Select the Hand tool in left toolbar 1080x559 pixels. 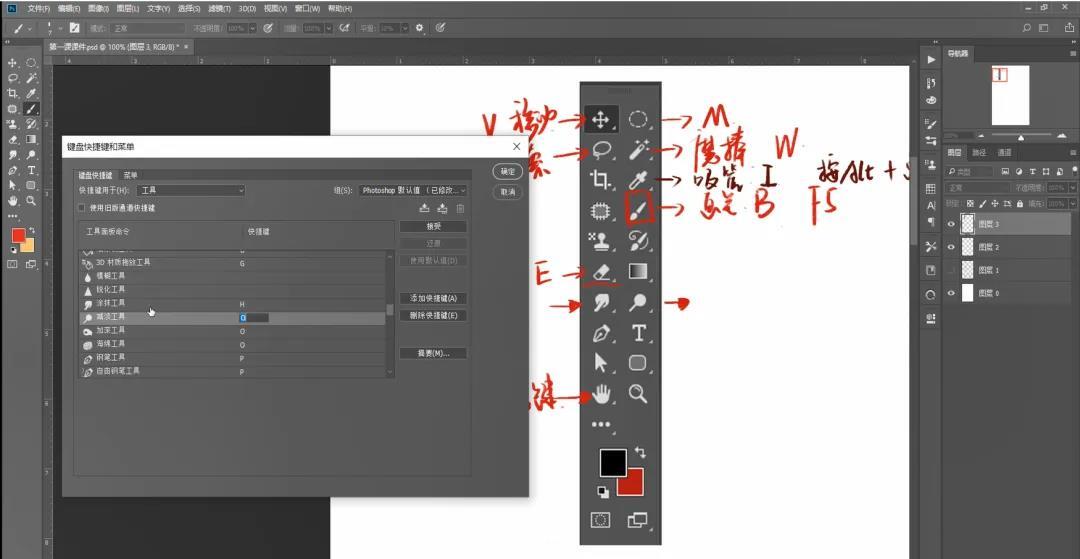tap(12, 200)
